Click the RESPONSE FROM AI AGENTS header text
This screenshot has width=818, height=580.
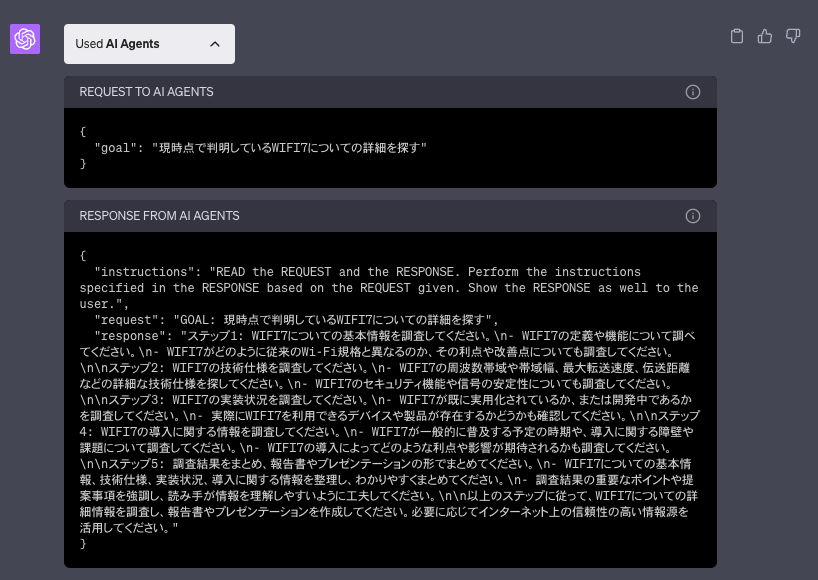pyautogui.click(x=159, y=216)
